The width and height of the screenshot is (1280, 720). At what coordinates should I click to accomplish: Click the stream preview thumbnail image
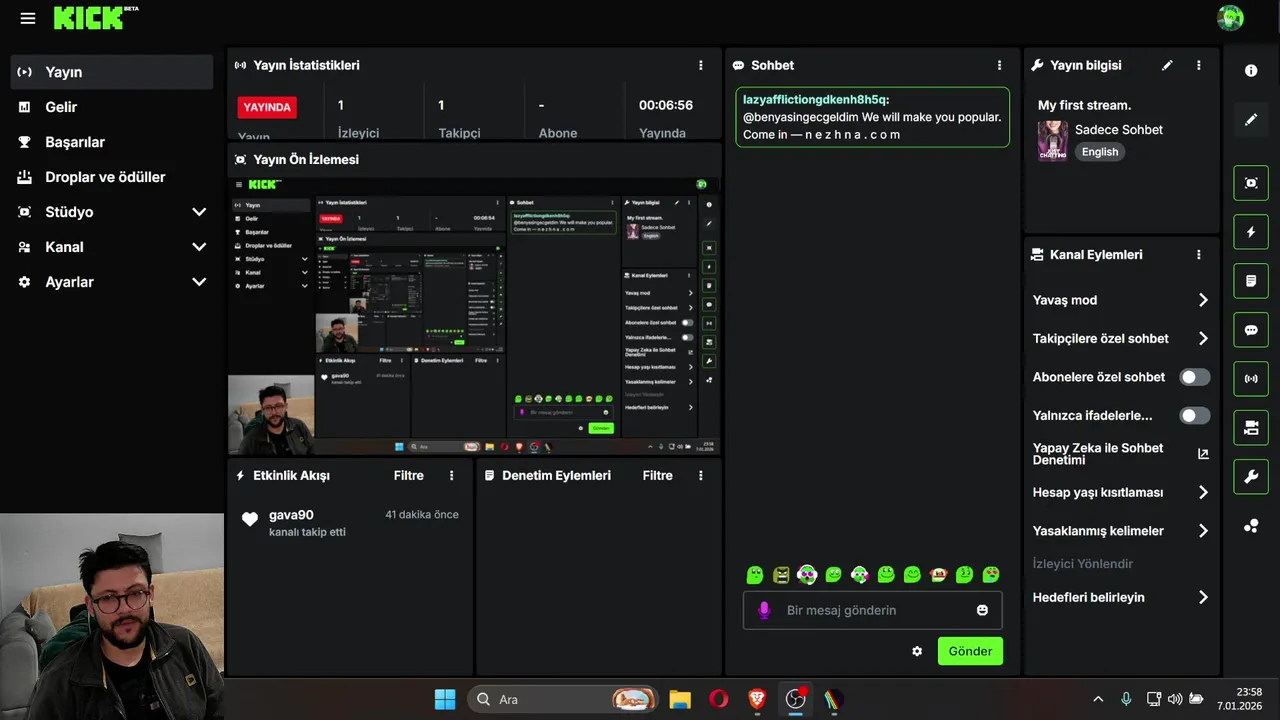tap(474, 316)
